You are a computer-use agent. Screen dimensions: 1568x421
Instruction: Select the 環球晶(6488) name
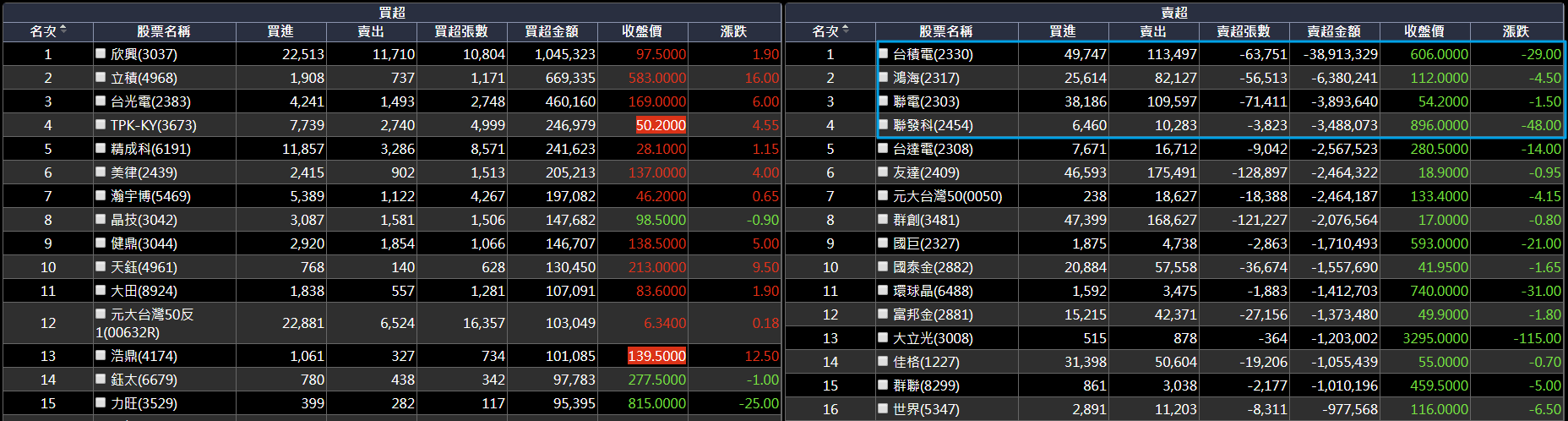coord(933,291)
